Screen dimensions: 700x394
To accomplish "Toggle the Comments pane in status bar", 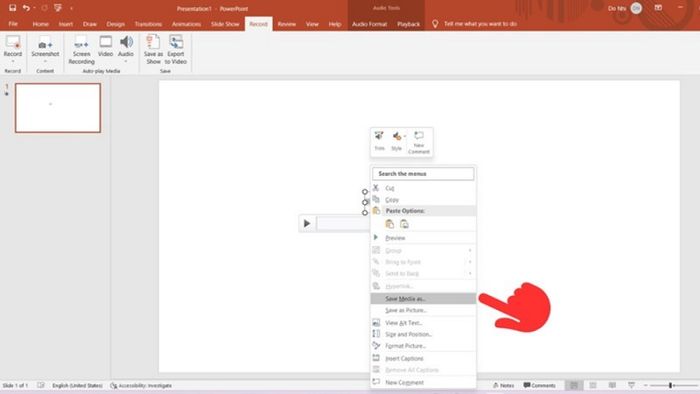I will (540, 385).
